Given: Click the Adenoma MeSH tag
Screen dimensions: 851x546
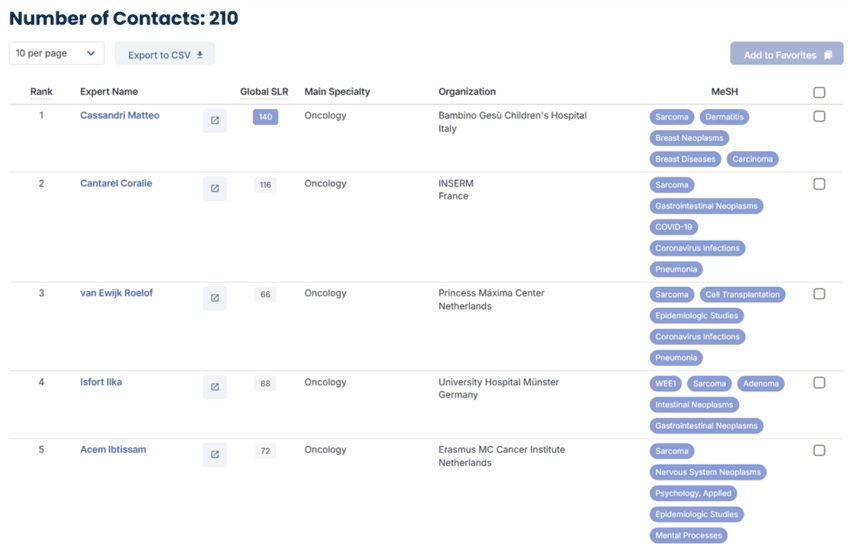Looking at the screenshot, I should 760,384.
